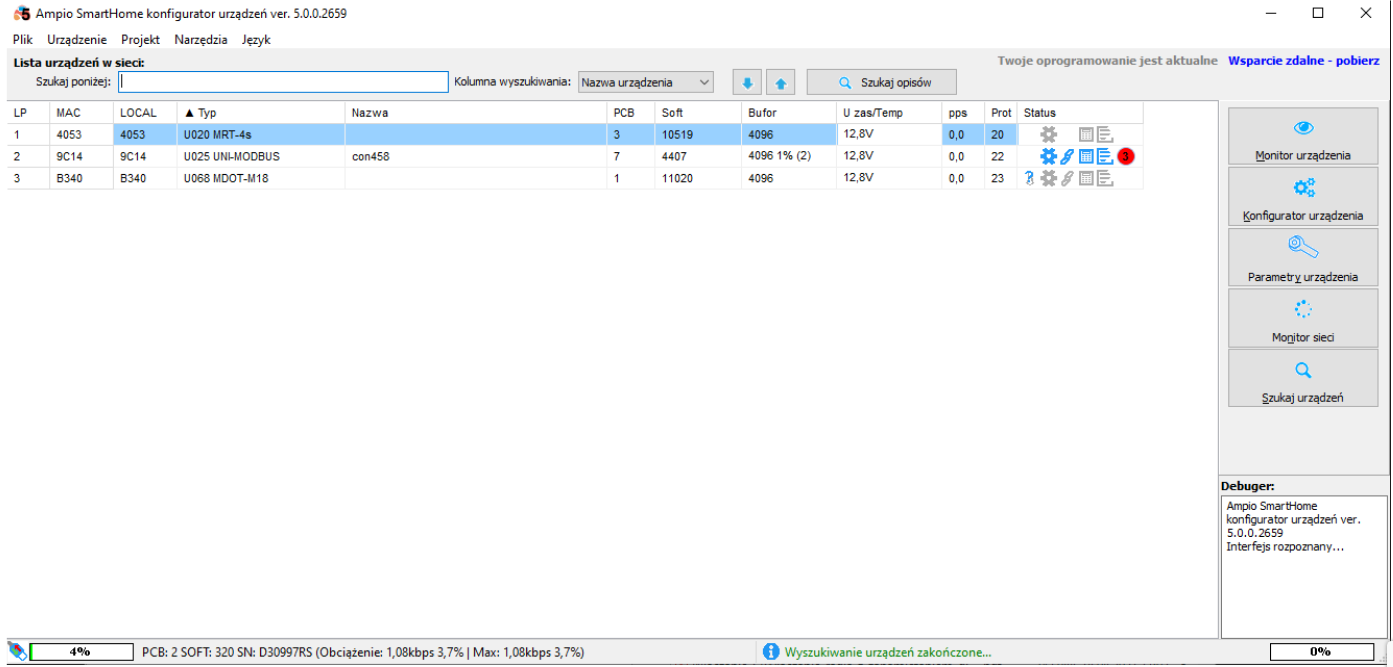
Task: Click the PCB column header
Action: [631, 113]
